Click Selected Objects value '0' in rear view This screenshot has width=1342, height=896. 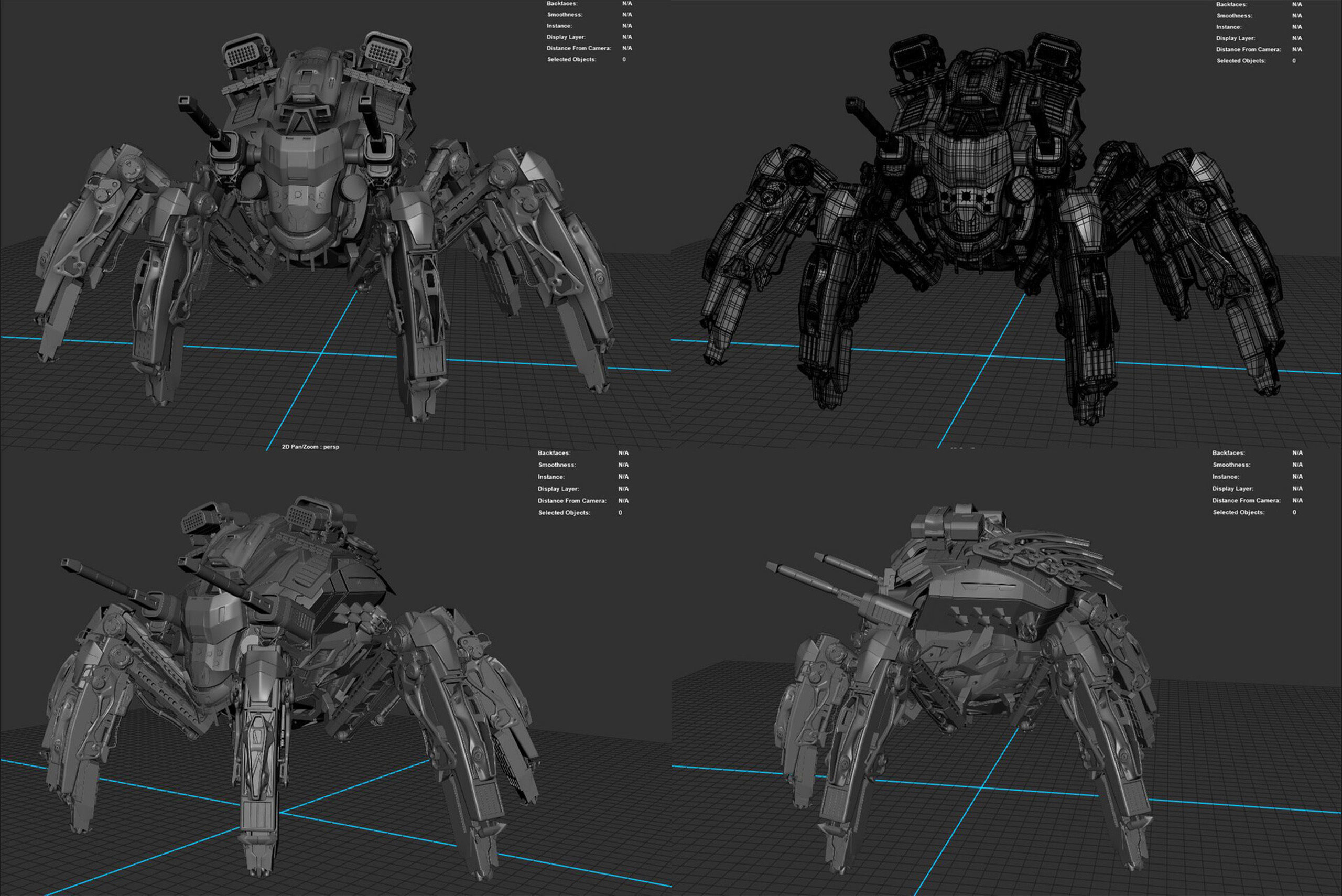(1294, 513)
